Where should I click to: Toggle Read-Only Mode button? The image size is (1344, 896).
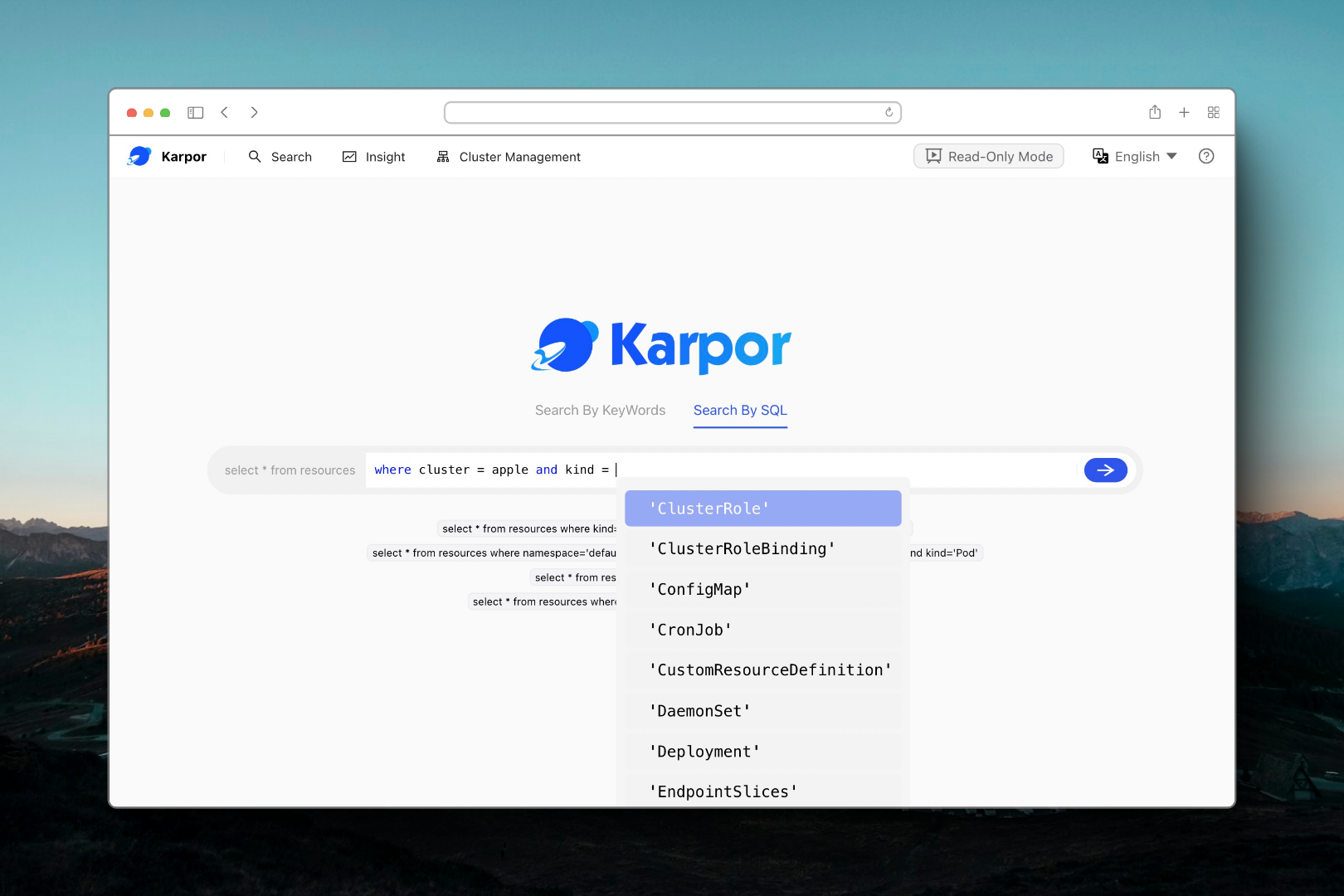[x=989, y=156]
